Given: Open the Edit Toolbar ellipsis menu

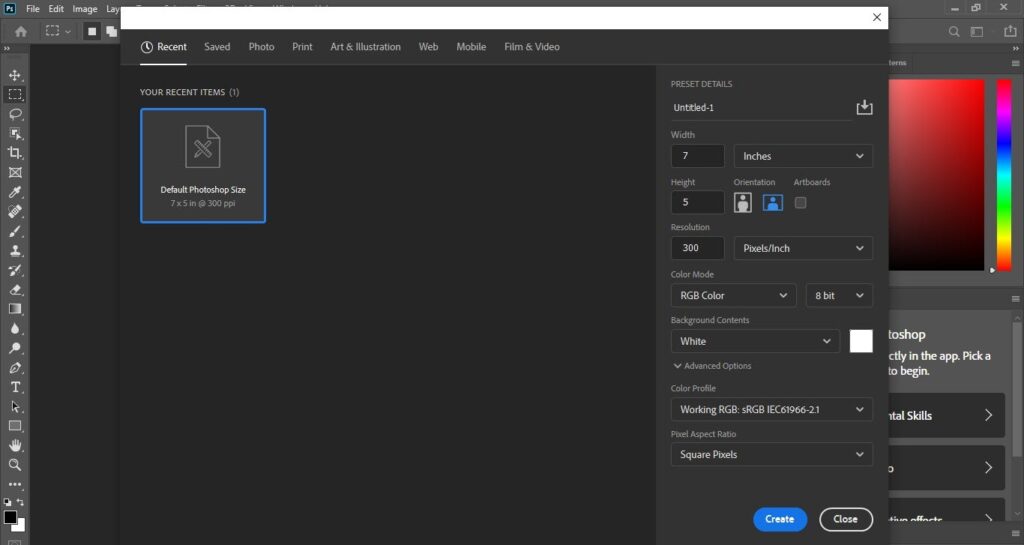Looking at the screenshot, I should 14,485.
